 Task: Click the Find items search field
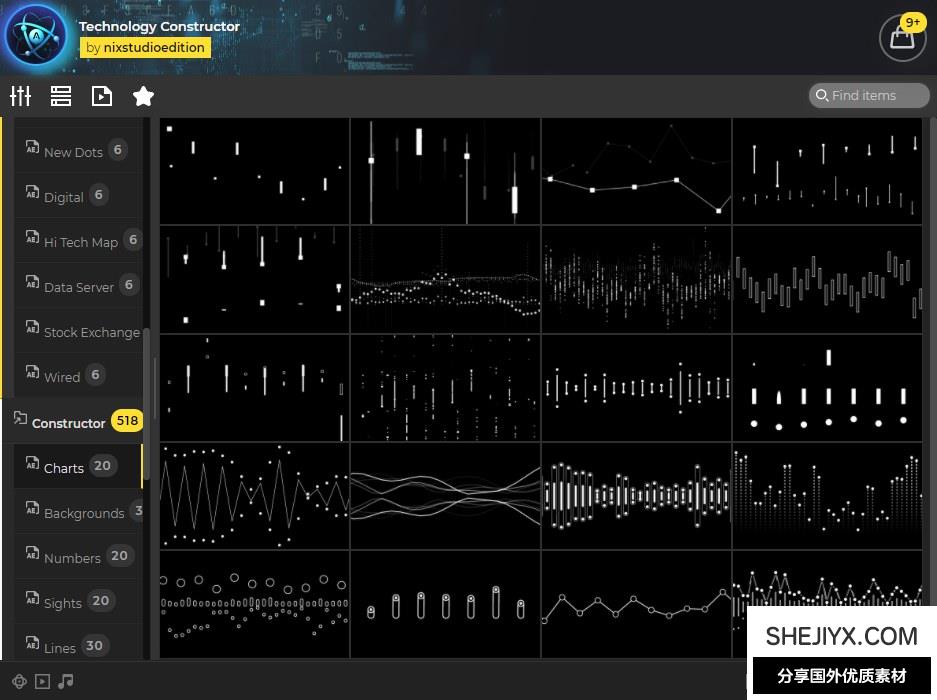pyautogui.click(x=868, y=95)
